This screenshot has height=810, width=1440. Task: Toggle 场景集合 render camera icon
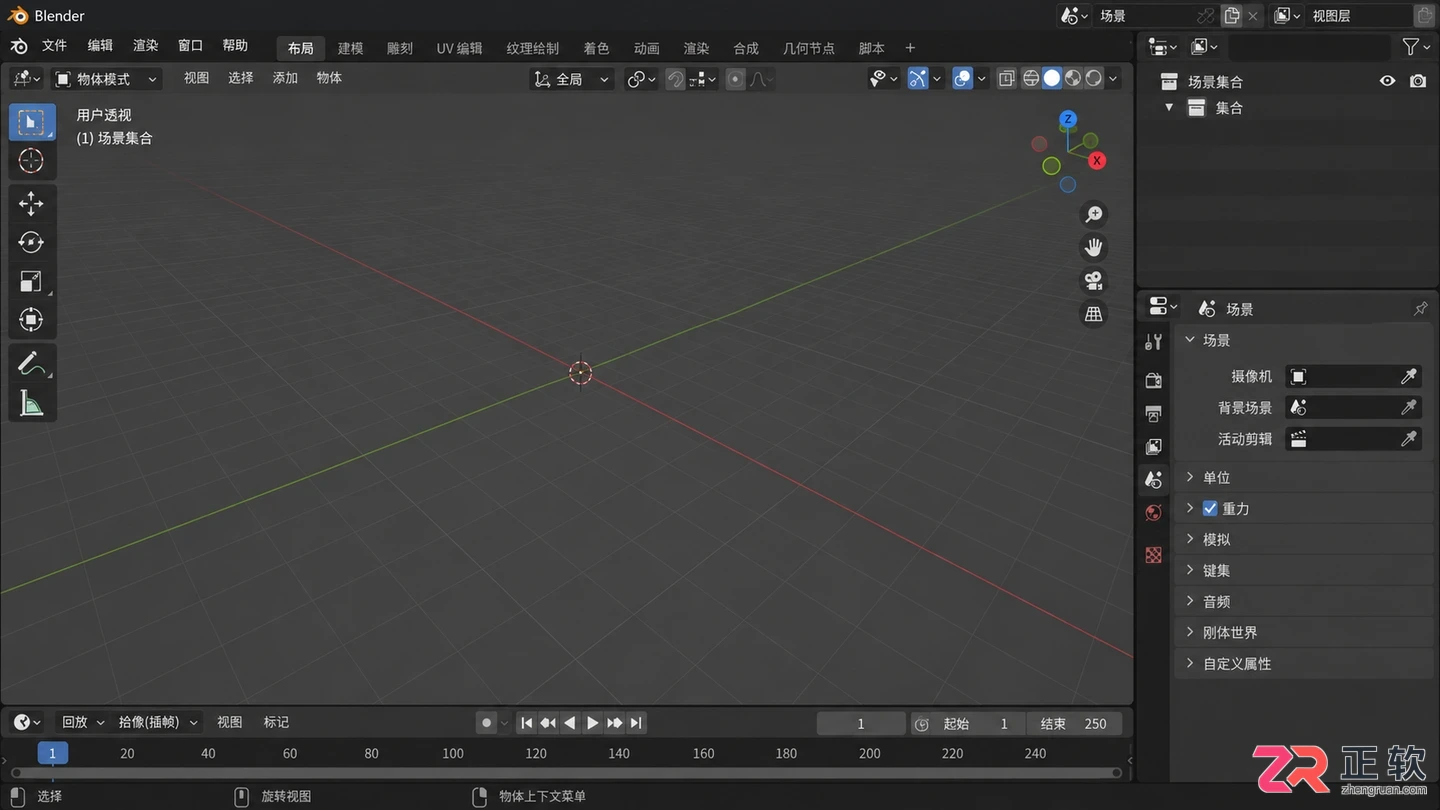[x=1418, y=81]
